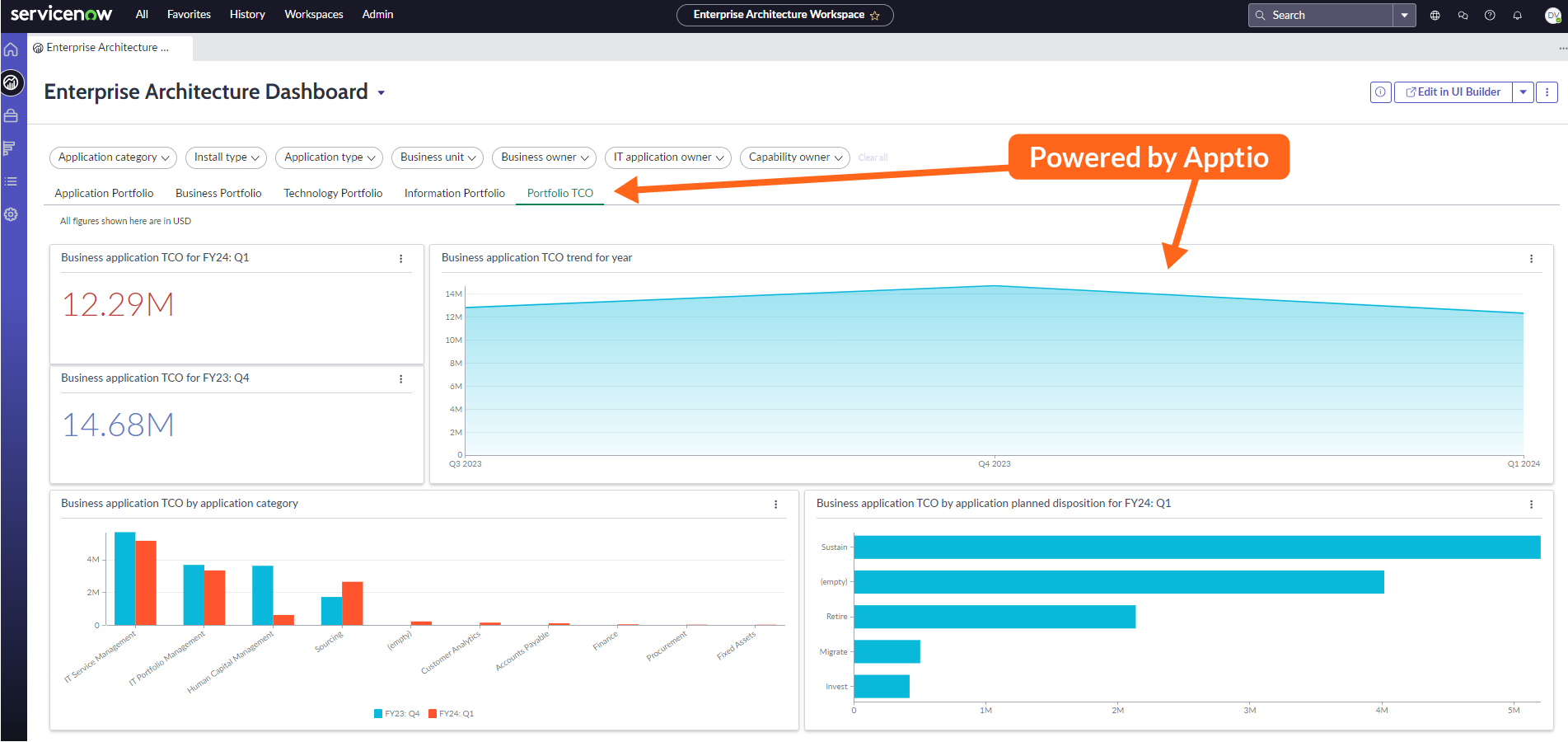Select the dashboard gauge sidebar icon
This screenshot has height=742, width=1568.
pyautogui.click(x=11, y=82)
